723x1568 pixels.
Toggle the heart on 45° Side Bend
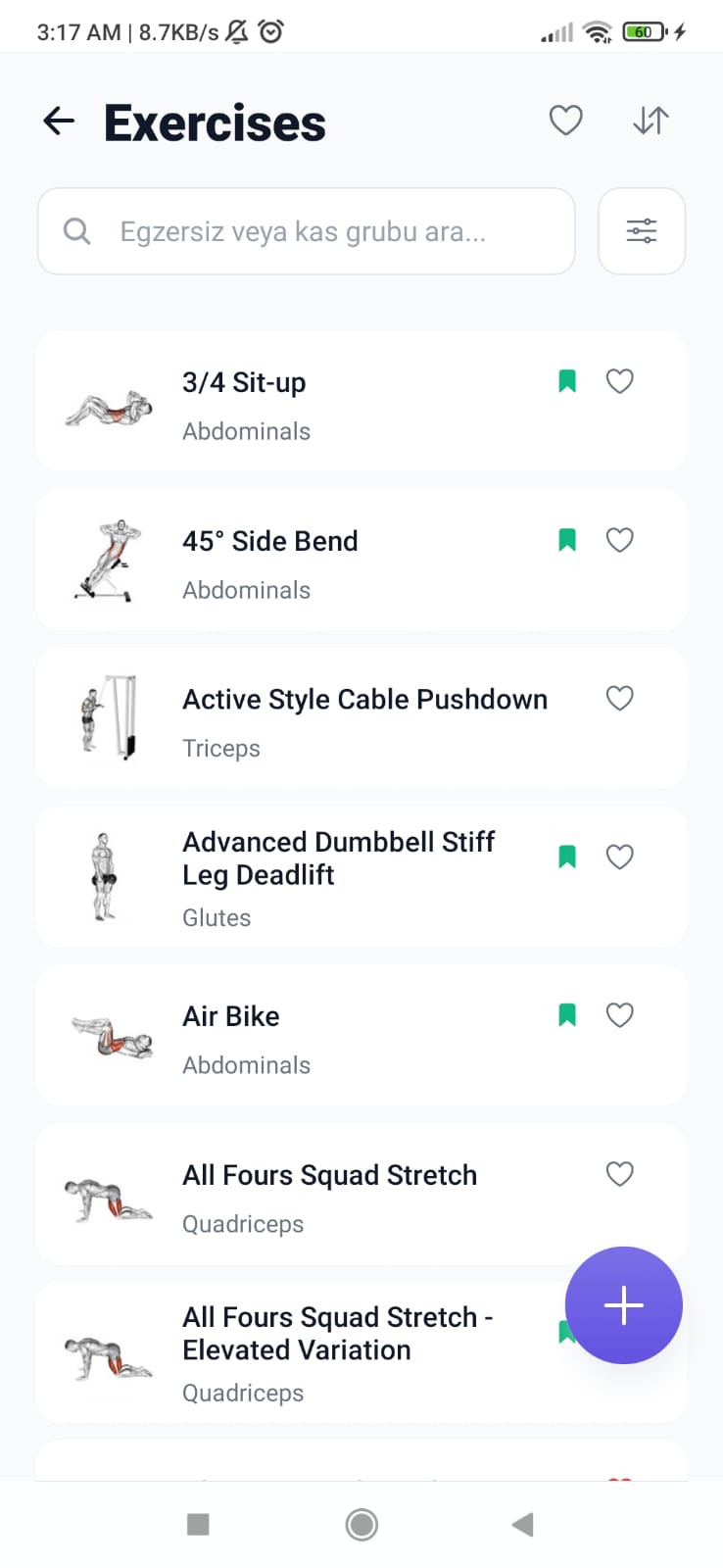(619, 540)
